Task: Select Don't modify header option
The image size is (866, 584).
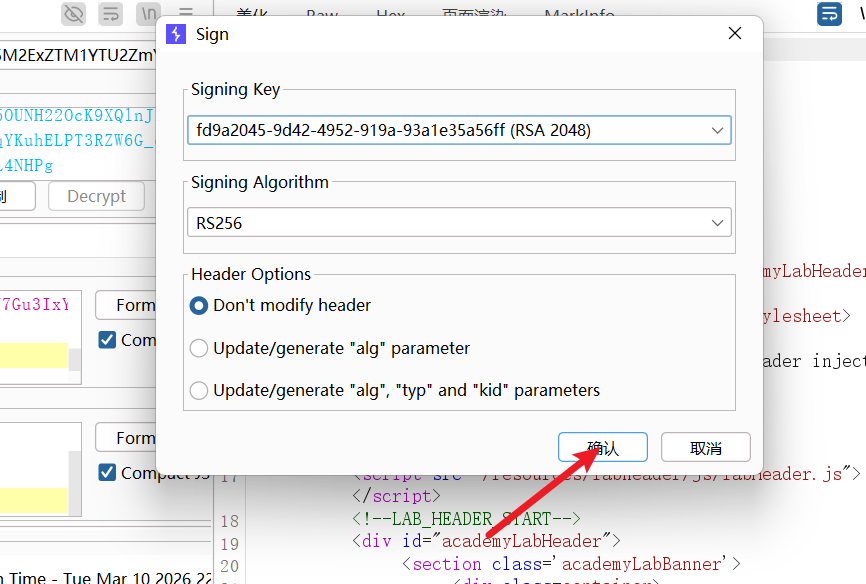Action: coord(280,305)
